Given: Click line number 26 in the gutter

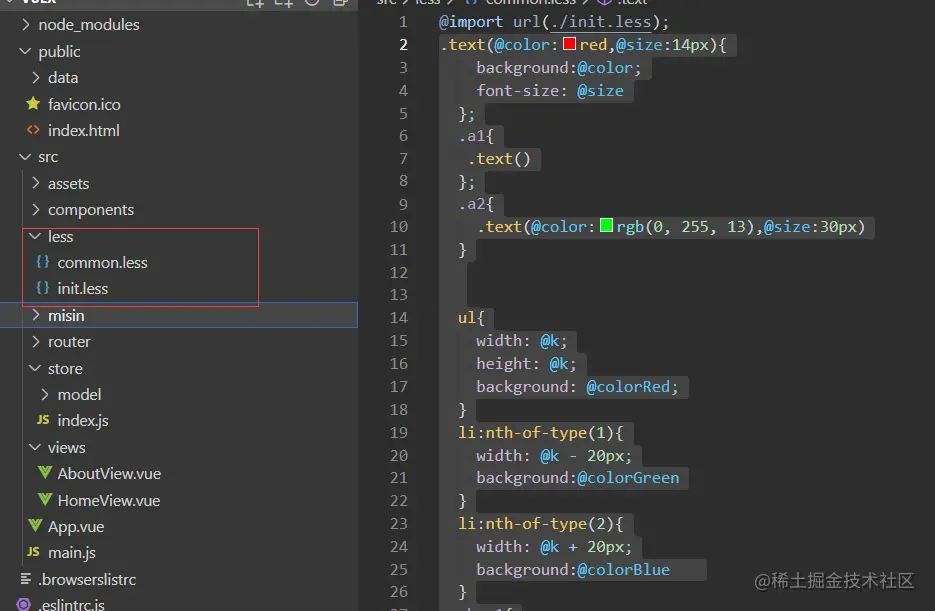Looking at the screenshot, I should [399, 592].
